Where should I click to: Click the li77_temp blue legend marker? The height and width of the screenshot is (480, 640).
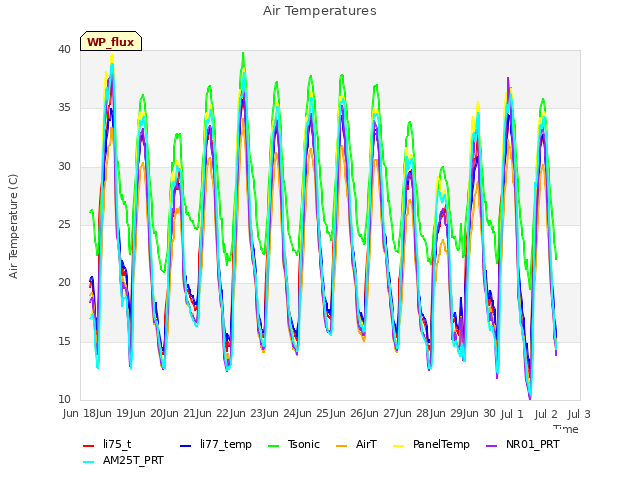pyautogui.click(x=186, y=446)
